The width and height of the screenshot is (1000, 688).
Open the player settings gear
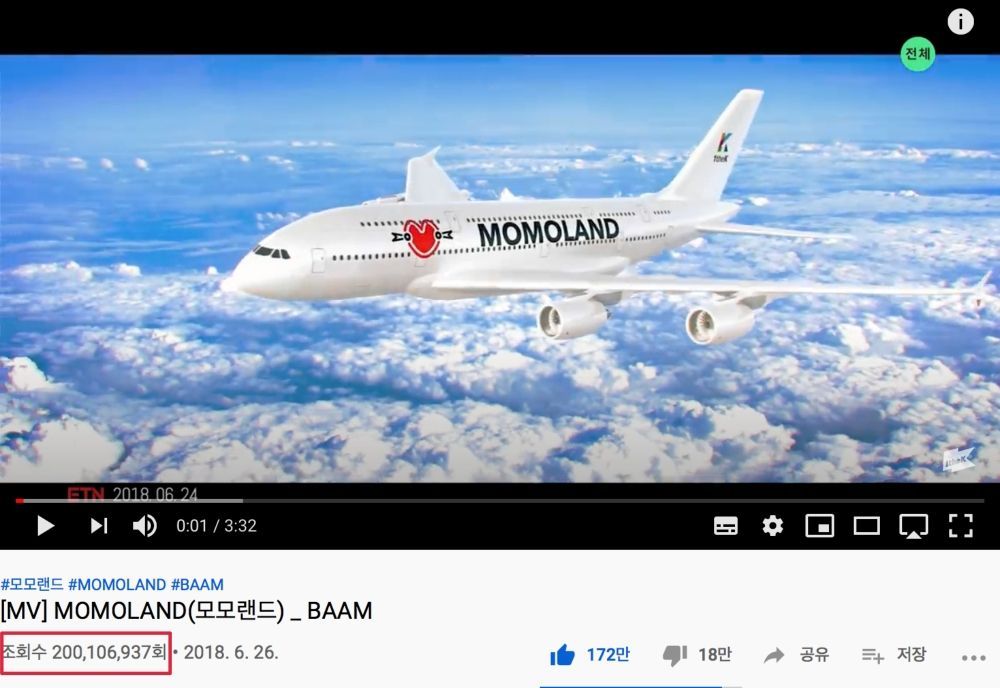click(772, 526)
